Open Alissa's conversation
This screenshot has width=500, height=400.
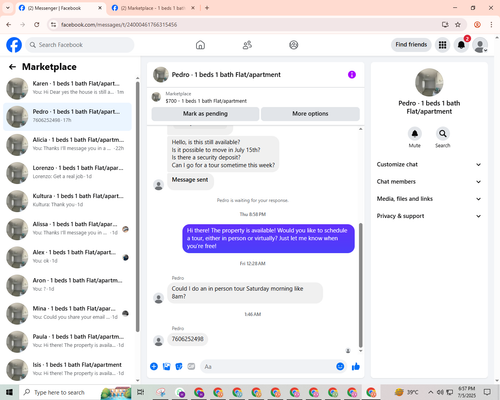click(x=67, y=229)
